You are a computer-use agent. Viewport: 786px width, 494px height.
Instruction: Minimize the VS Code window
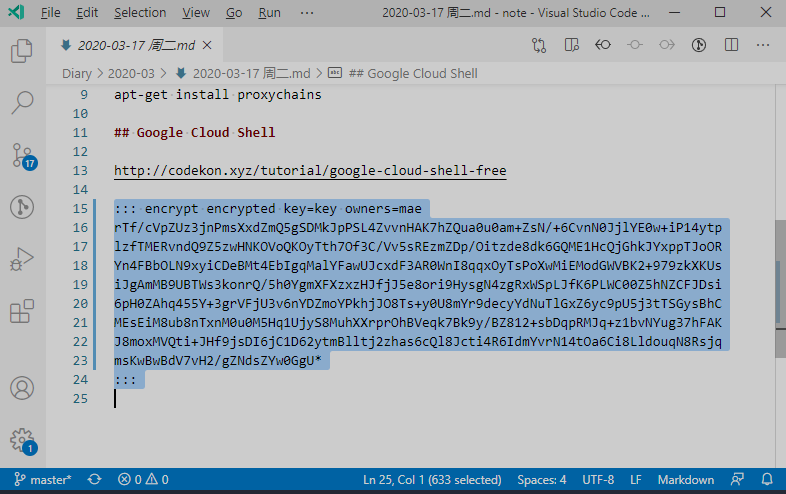675,12
